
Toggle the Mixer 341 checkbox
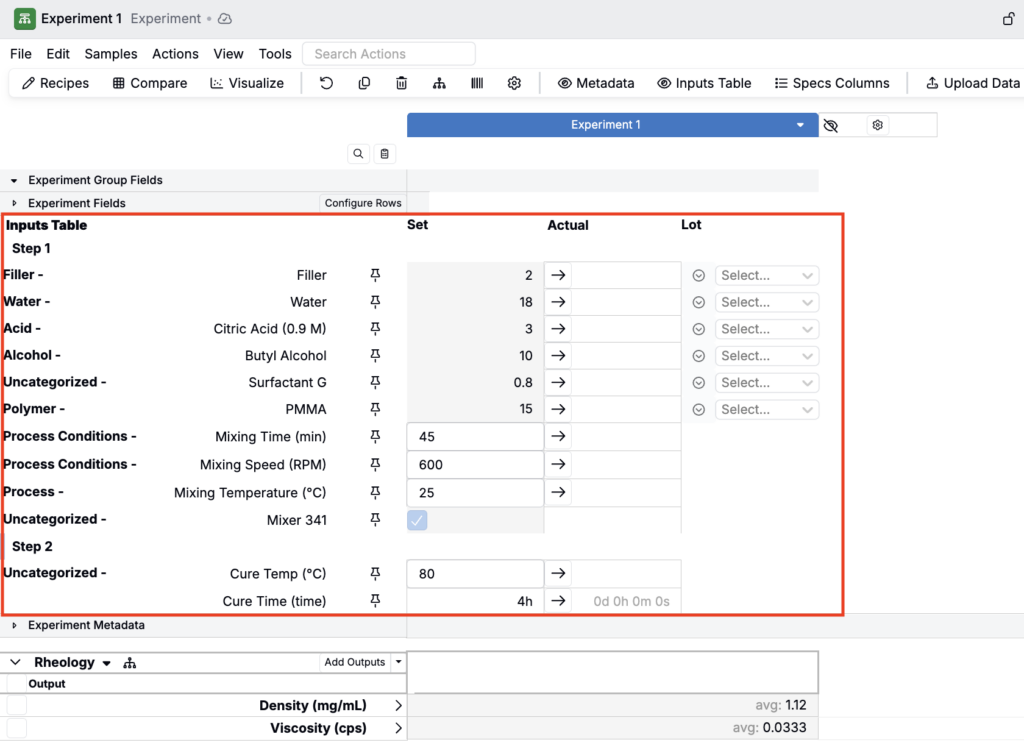coord(417,520)
